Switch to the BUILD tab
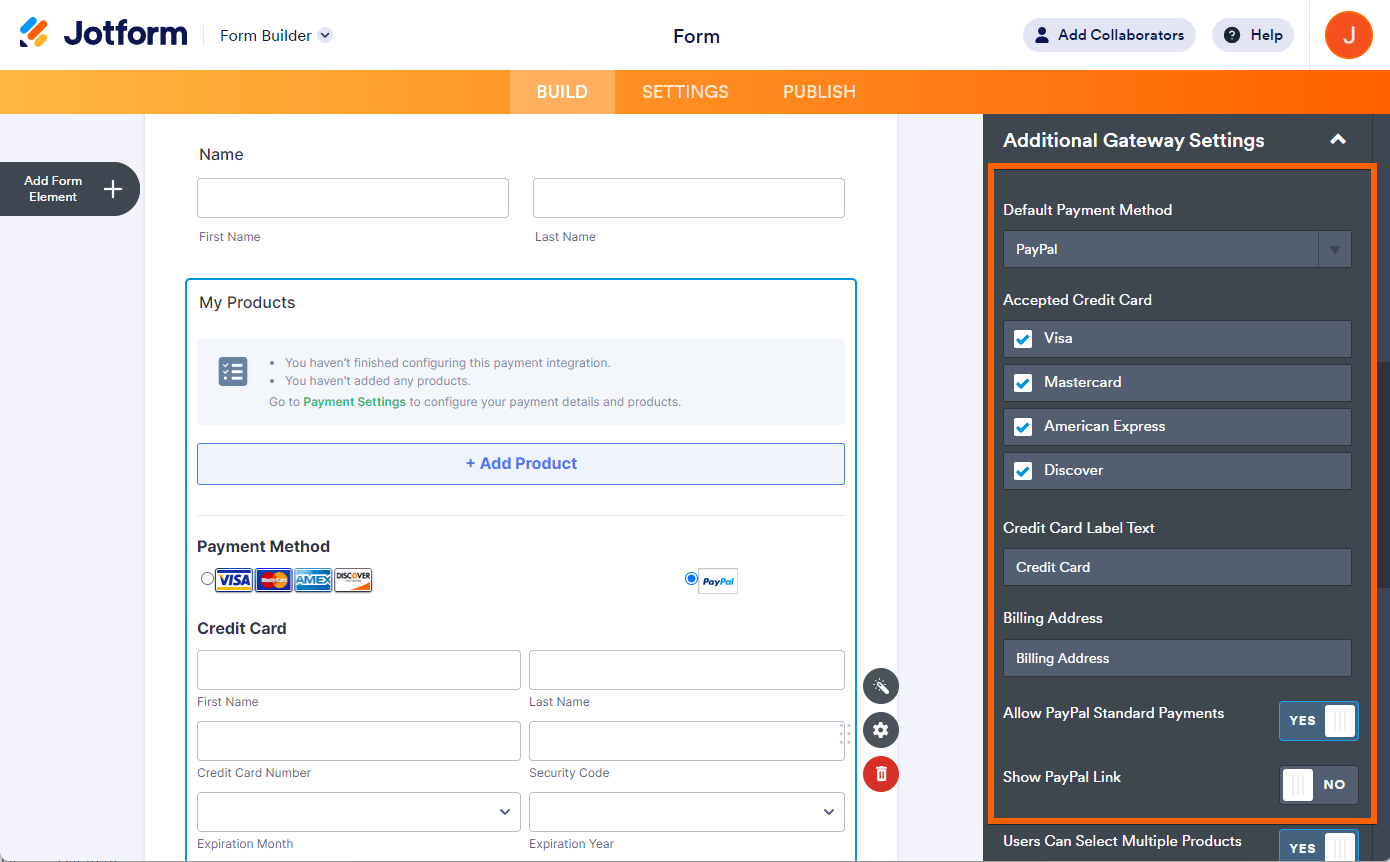Screen dimensions: 1390x862 coord(562,92)
